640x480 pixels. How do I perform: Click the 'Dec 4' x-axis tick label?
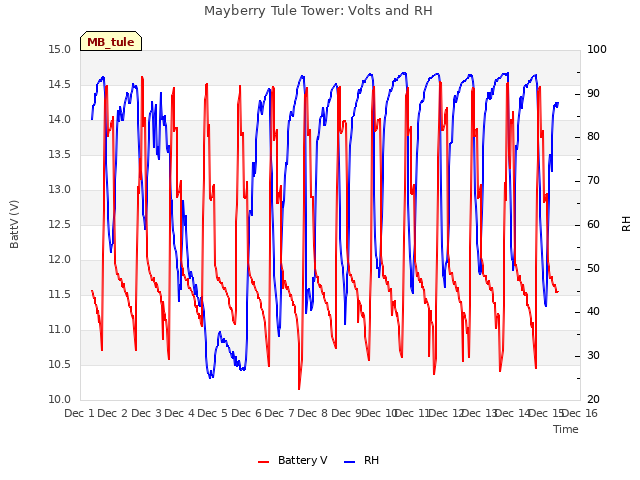pos(179,413)
